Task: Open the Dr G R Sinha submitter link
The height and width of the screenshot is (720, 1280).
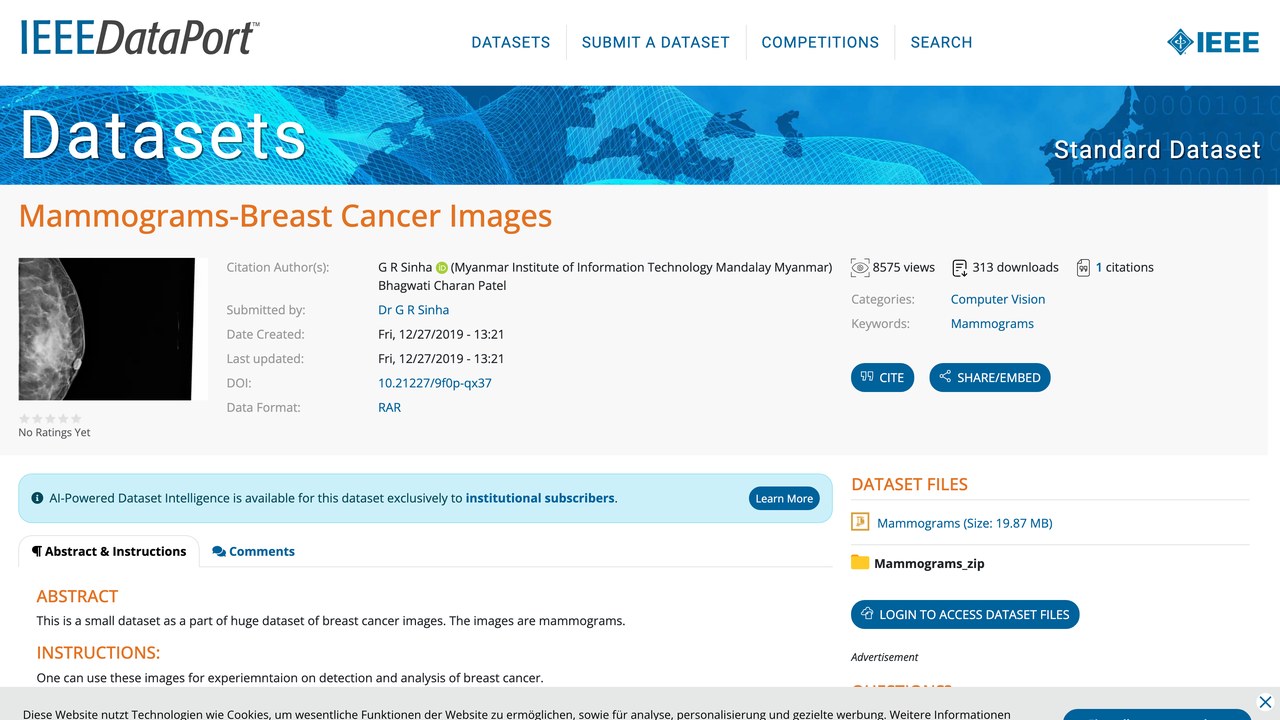Action: [413, 310]
